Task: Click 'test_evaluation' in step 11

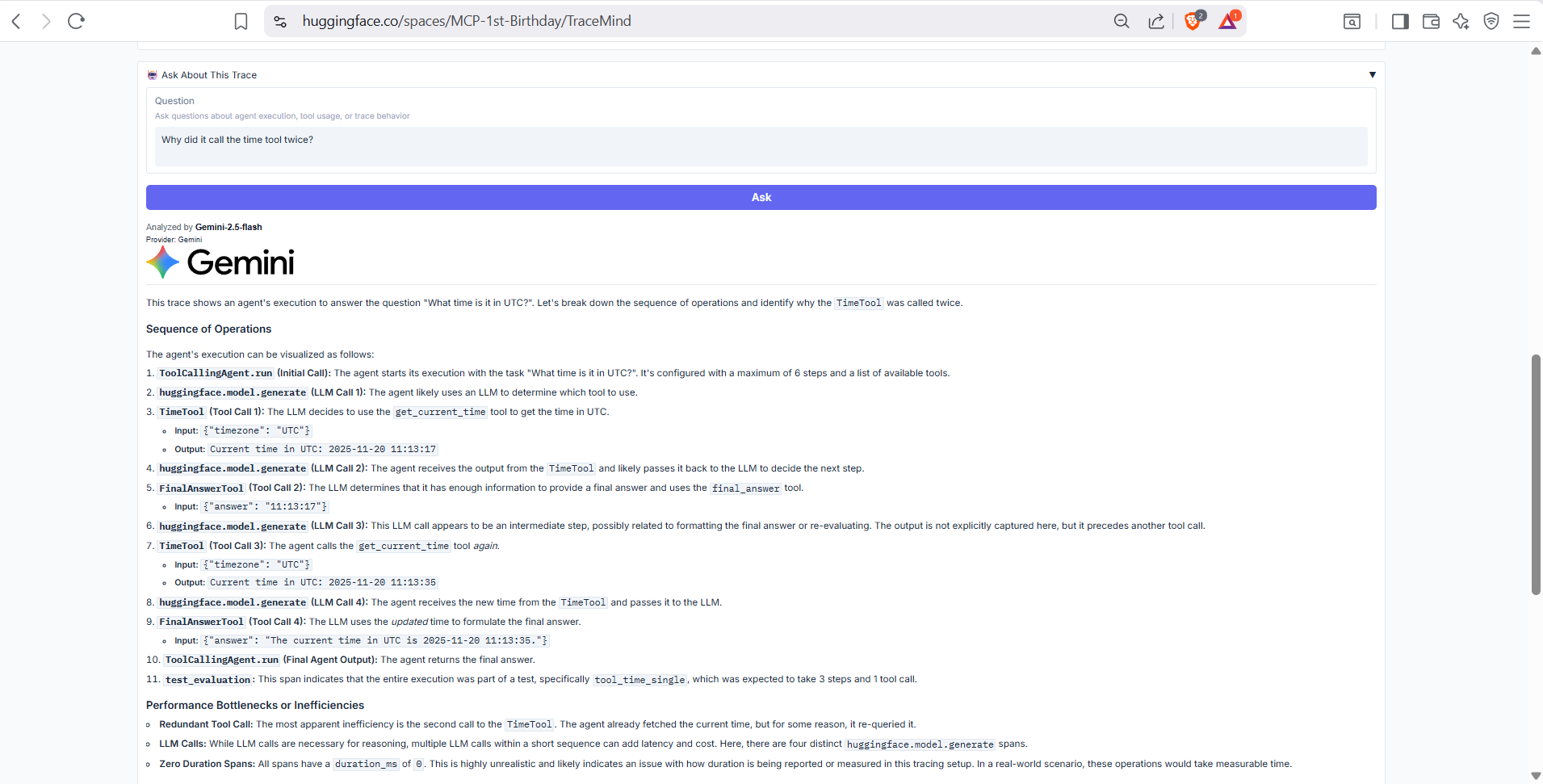Action: pos(208,680)
